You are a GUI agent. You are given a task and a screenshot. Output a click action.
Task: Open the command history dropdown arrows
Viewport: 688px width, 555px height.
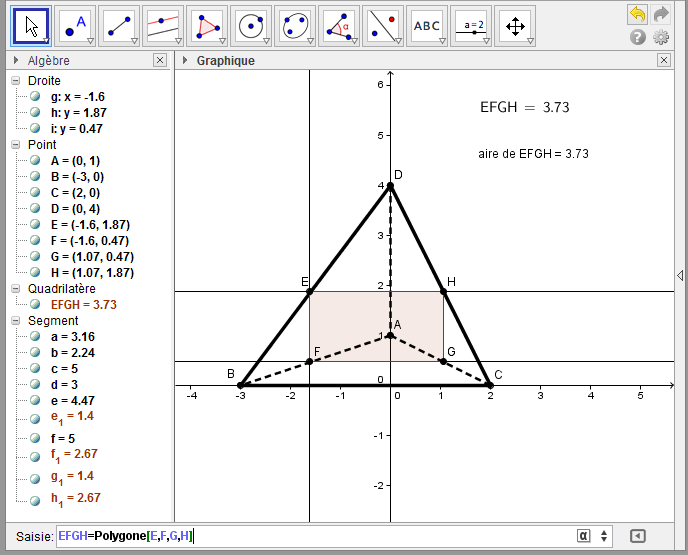tap(603, 536)
